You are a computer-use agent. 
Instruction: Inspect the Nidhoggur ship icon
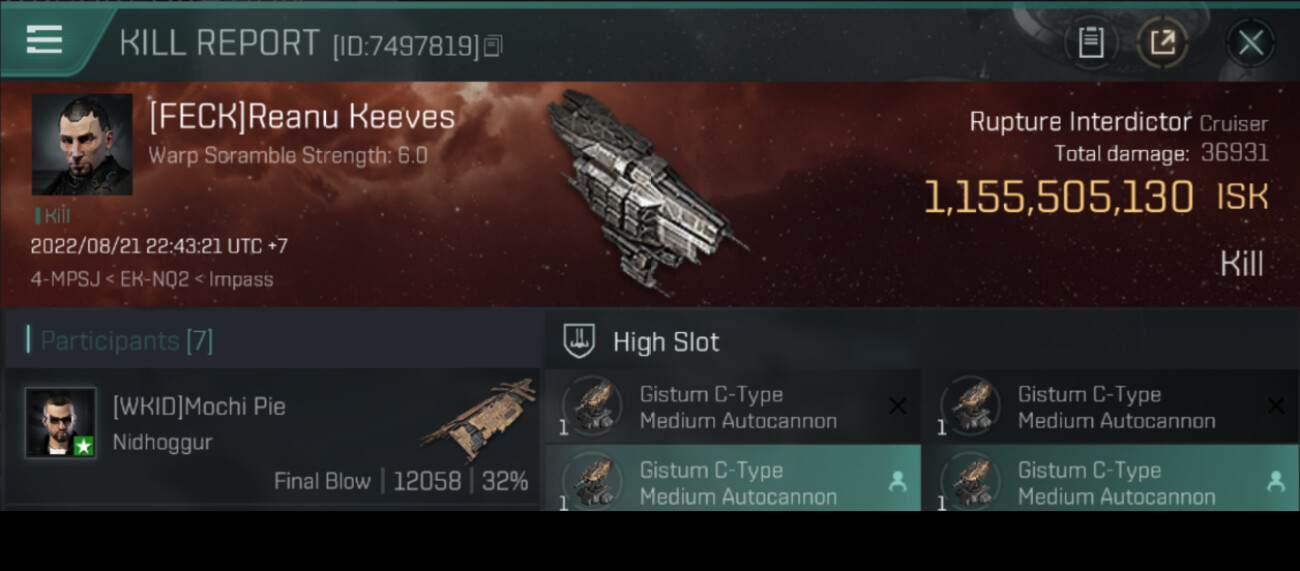(x=478, y=419)
